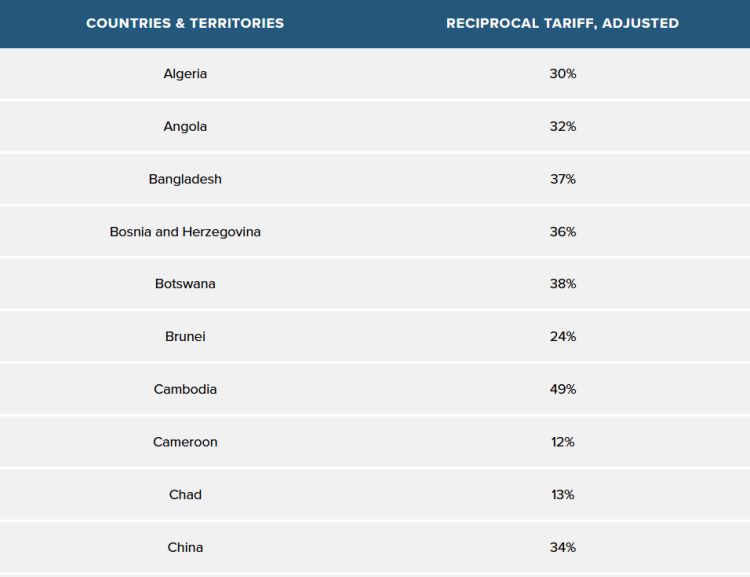Click China's 34% tariff value
The image size is (750, 577).
[562, 547]
